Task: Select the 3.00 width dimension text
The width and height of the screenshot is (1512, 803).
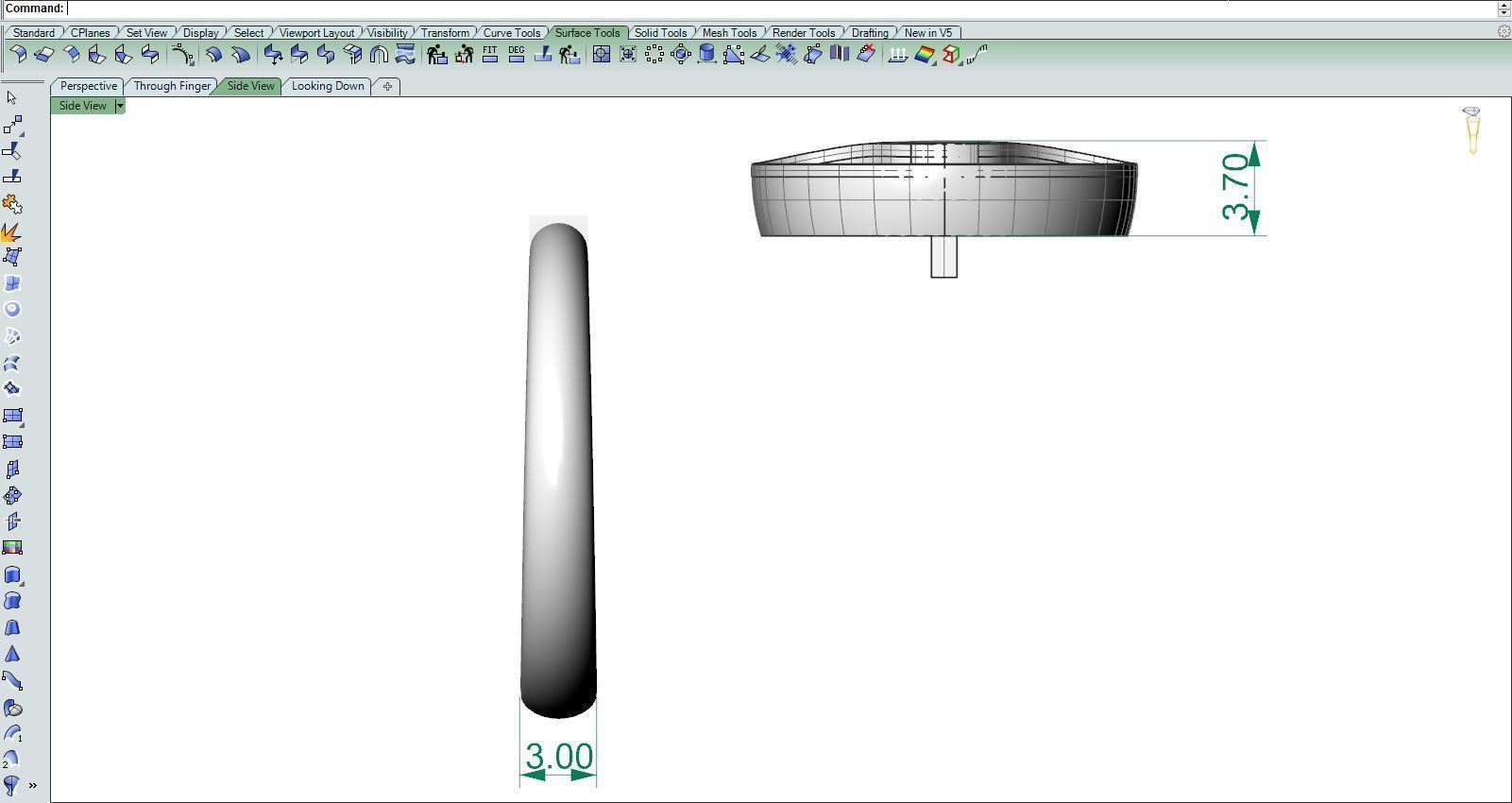Action: click(559, 757)
